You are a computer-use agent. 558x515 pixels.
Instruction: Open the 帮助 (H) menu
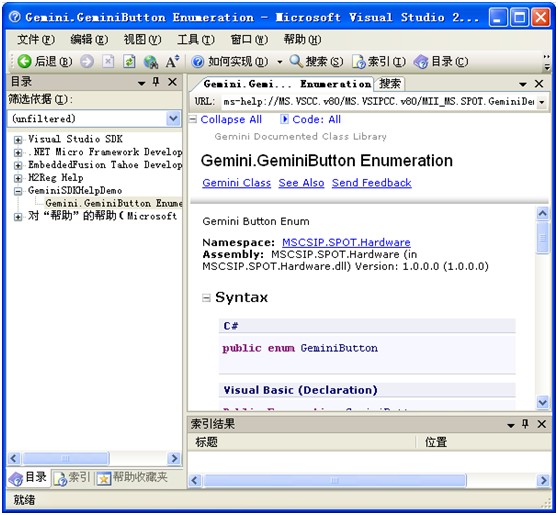302,39
